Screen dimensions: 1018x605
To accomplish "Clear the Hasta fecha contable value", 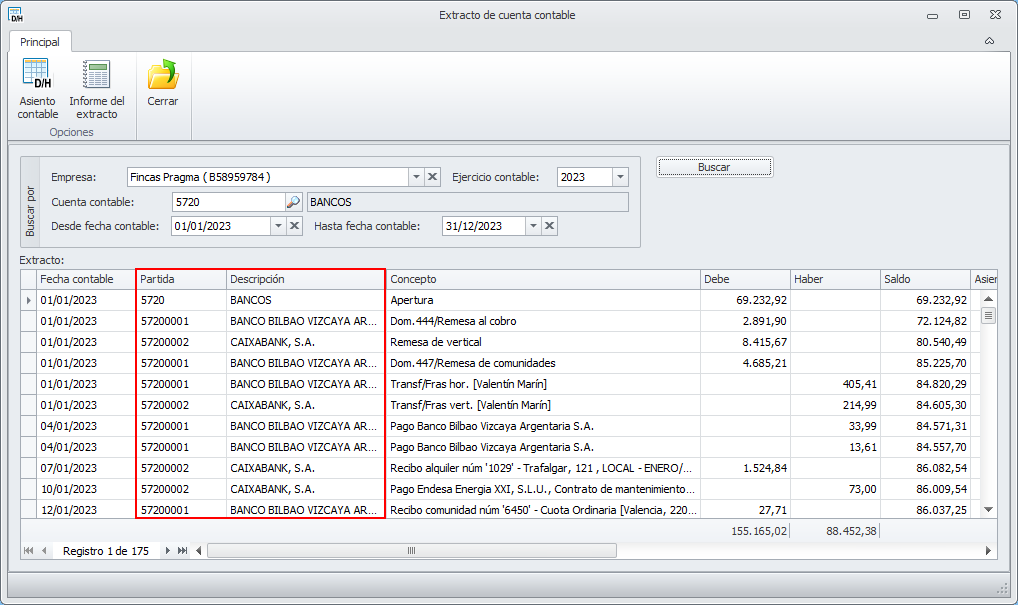I will point(550,226).
